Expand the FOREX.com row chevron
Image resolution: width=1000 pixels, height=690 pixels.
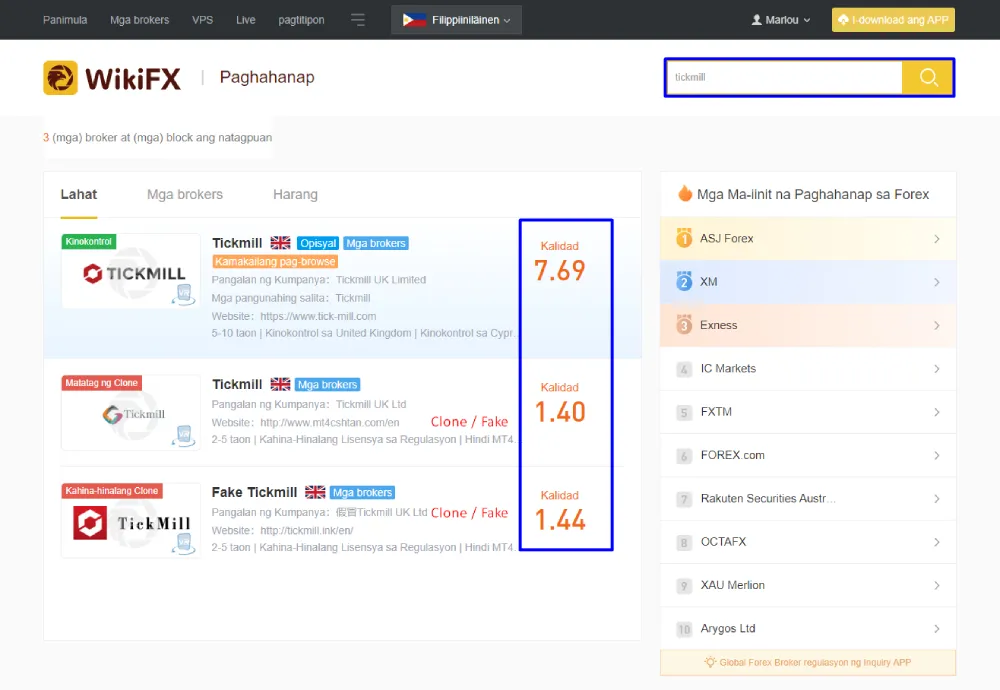click(x=936, y=455)
